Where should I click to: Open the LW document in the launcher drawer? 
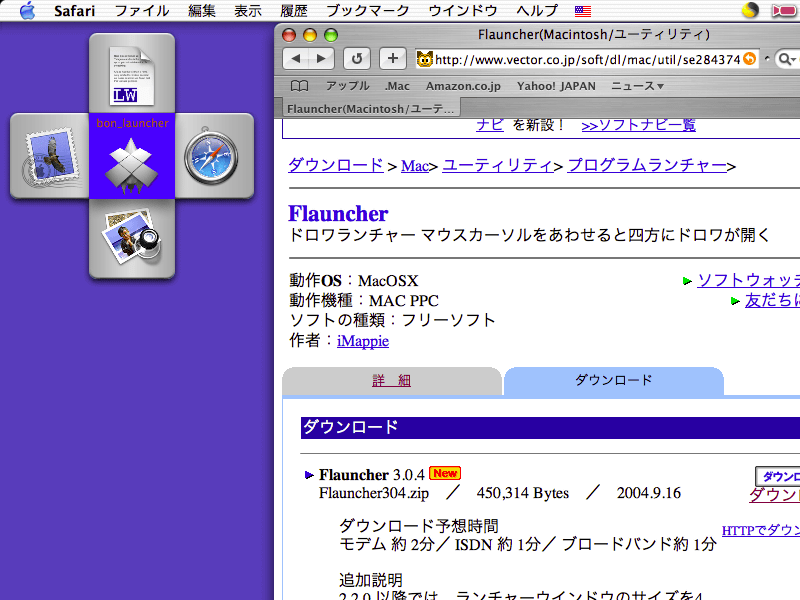[x=132, y=76]
